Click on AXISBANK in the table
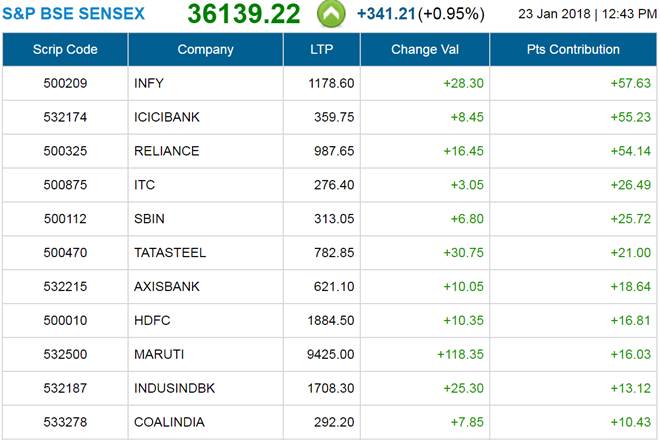The image size is (660, 440). tap(166, 287)
